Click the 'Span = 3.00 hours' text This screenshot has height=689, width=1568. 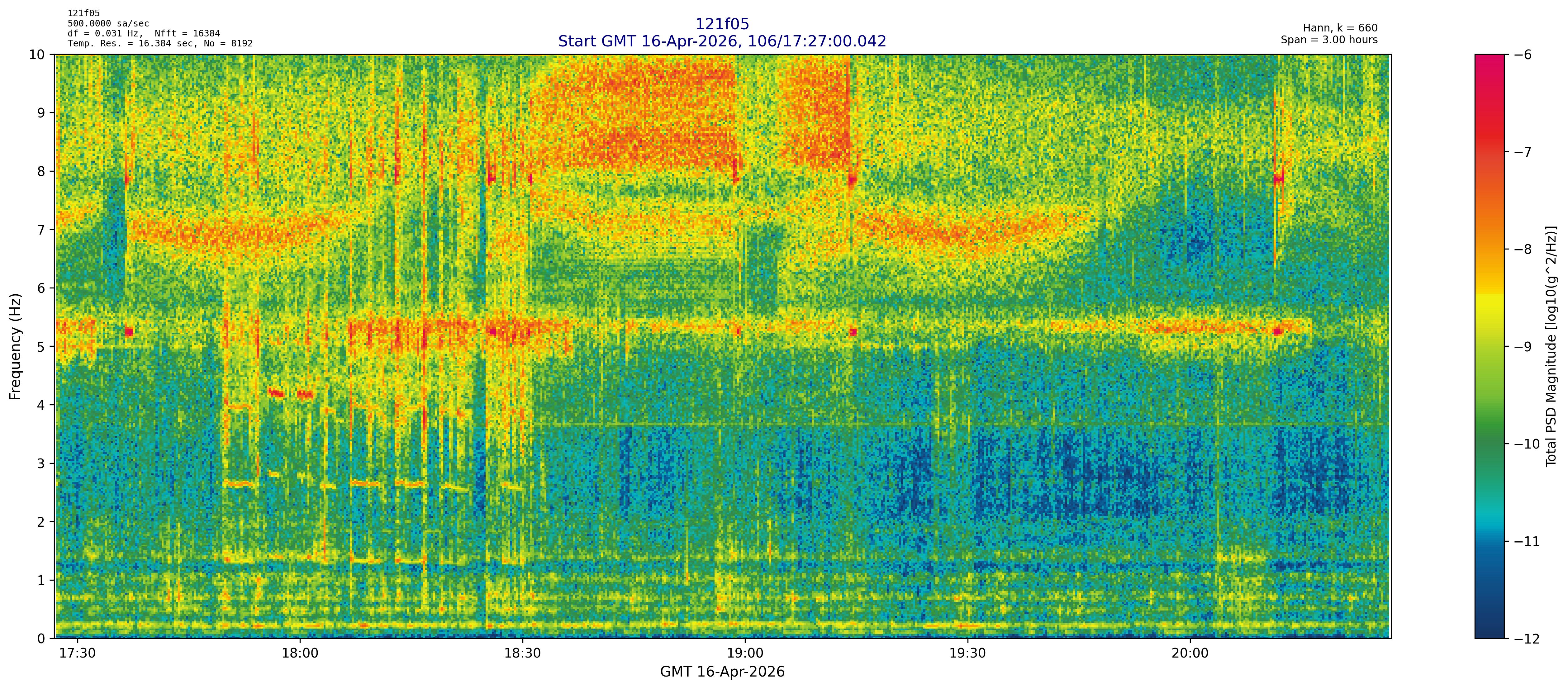point(1329,40)
